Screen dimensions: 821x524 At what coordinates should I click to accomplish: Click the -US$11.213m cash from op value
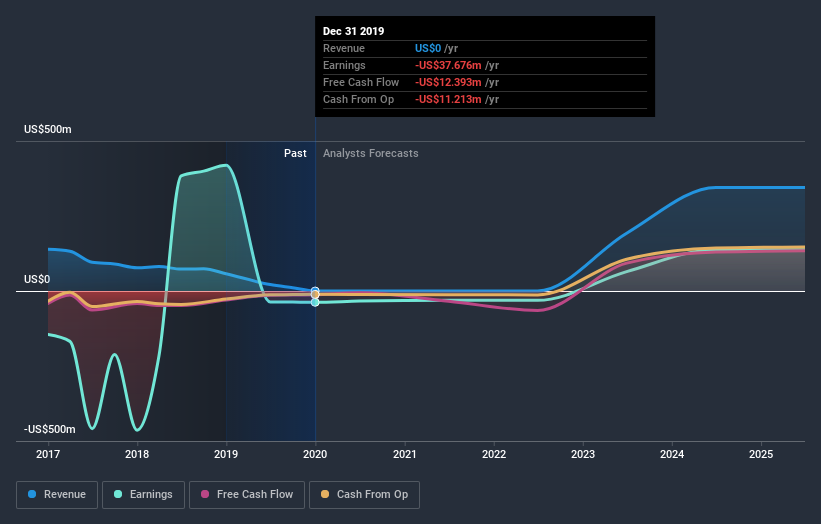coord(448,99)
